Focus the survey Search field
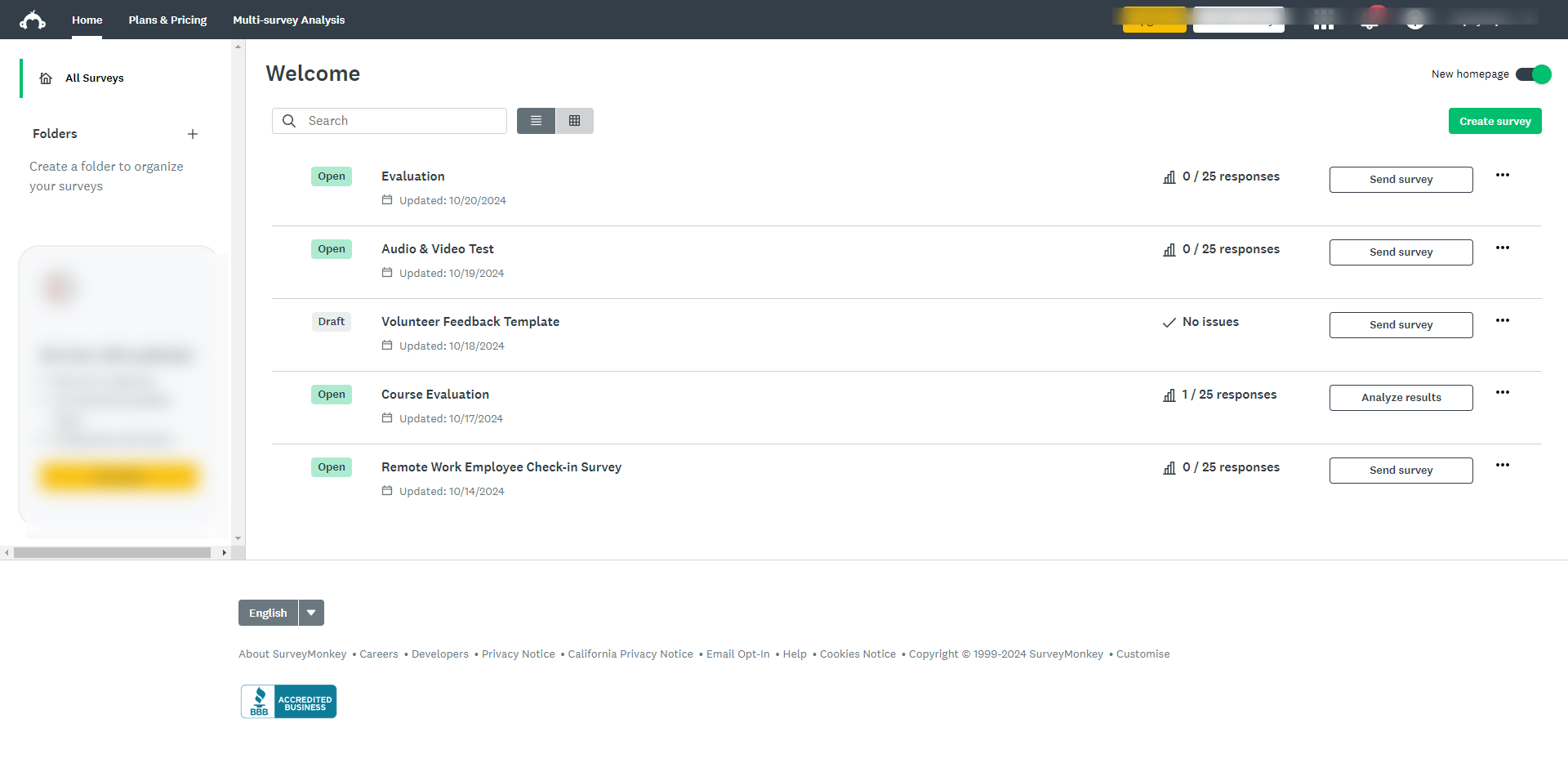Screen dimensions: 1568x772 pyautogui.click(x=390, y=121)
